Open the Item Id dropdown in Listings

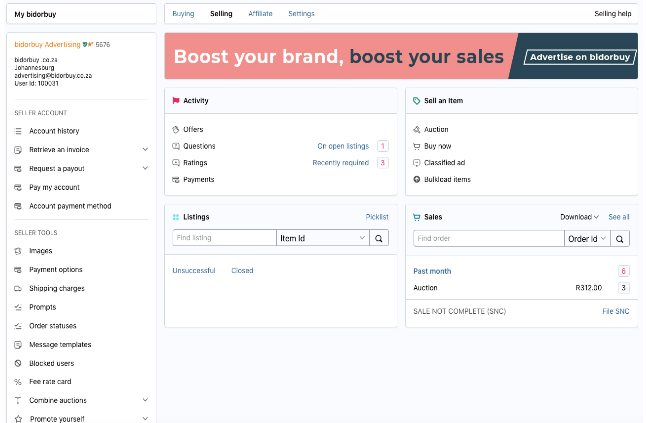pos(323,238)
